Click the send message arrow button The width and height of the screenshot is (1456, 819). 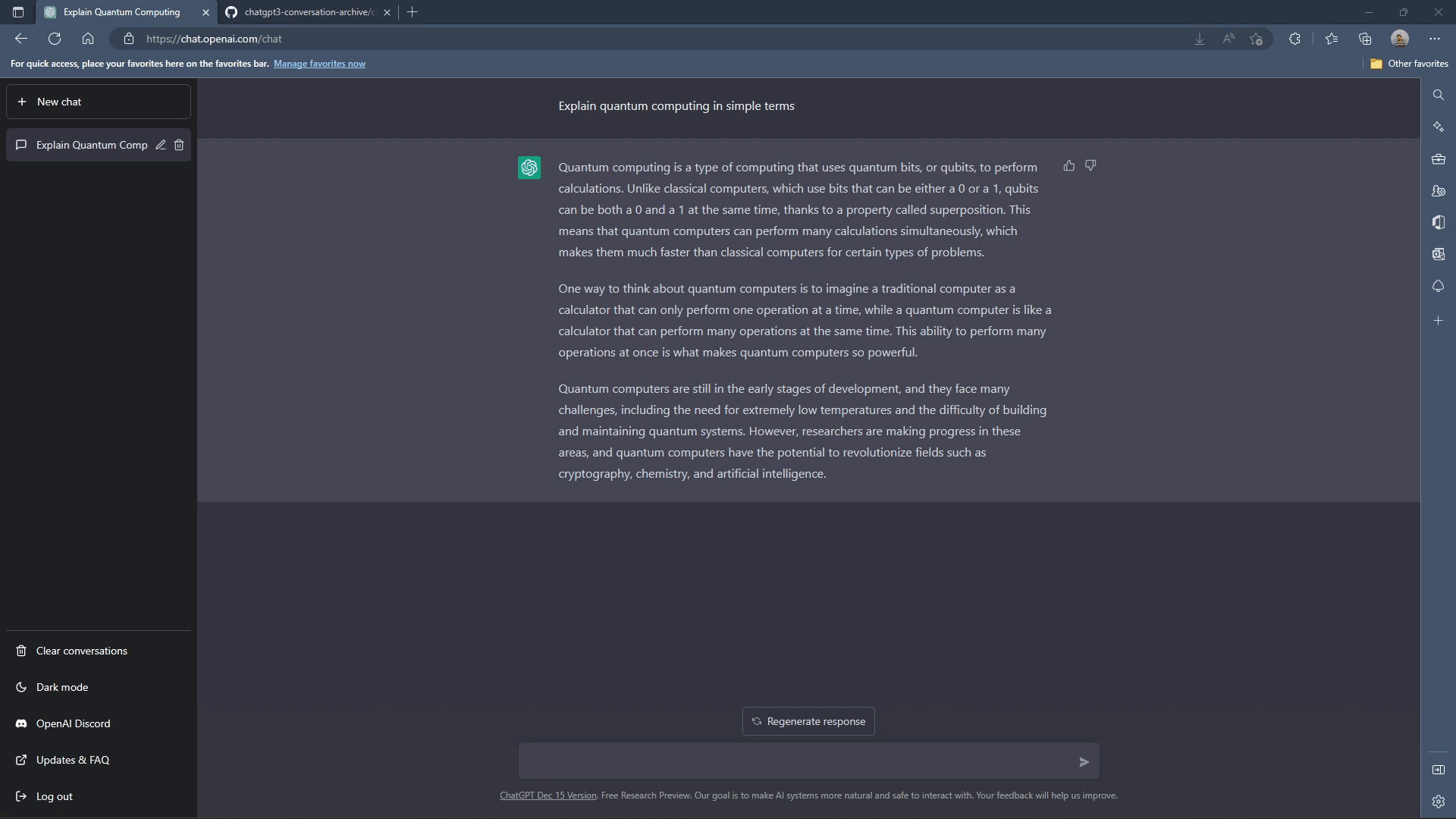tap(1082, 762)
